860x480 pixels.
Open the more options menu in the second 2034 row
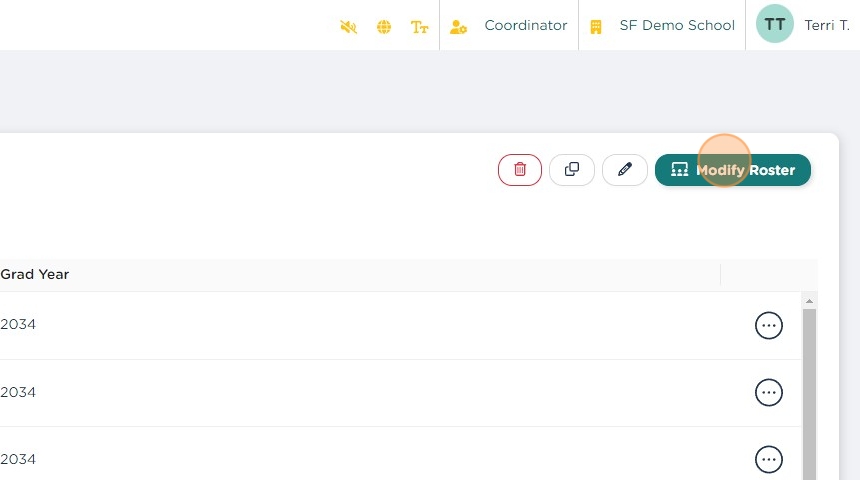pos(768,392)
